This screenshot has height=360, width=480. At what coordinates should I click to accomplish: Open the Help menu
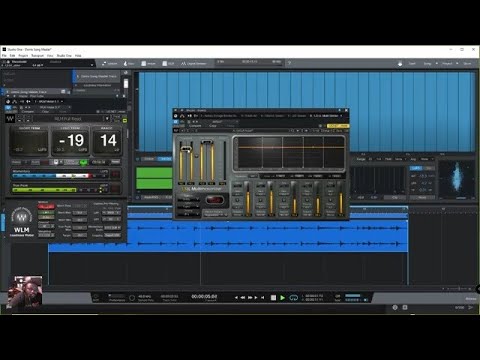pyautogui.click(x=78, y=56)
